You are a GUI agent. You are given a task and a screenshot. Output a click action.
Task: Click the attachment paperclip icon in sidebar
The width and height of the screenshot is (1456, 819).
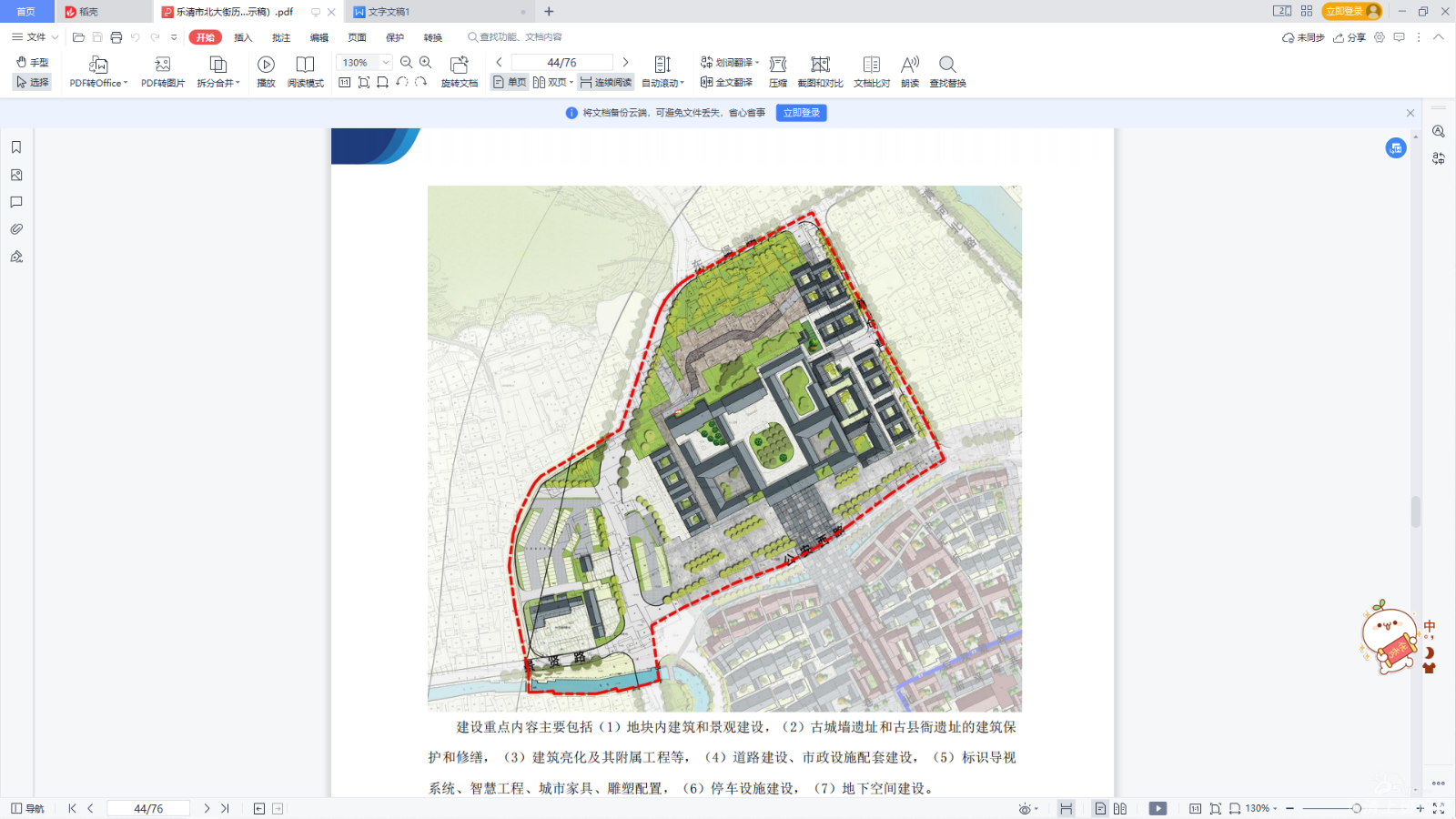click(16, 229)
